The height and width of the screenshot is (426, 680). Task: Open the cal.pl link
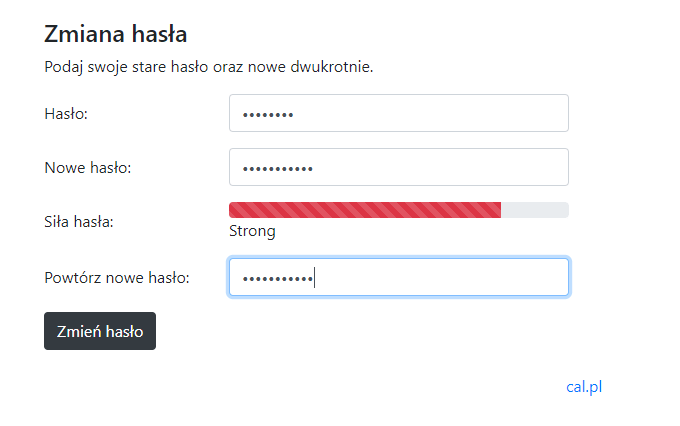pyautogui.click(x=584, y=387)
